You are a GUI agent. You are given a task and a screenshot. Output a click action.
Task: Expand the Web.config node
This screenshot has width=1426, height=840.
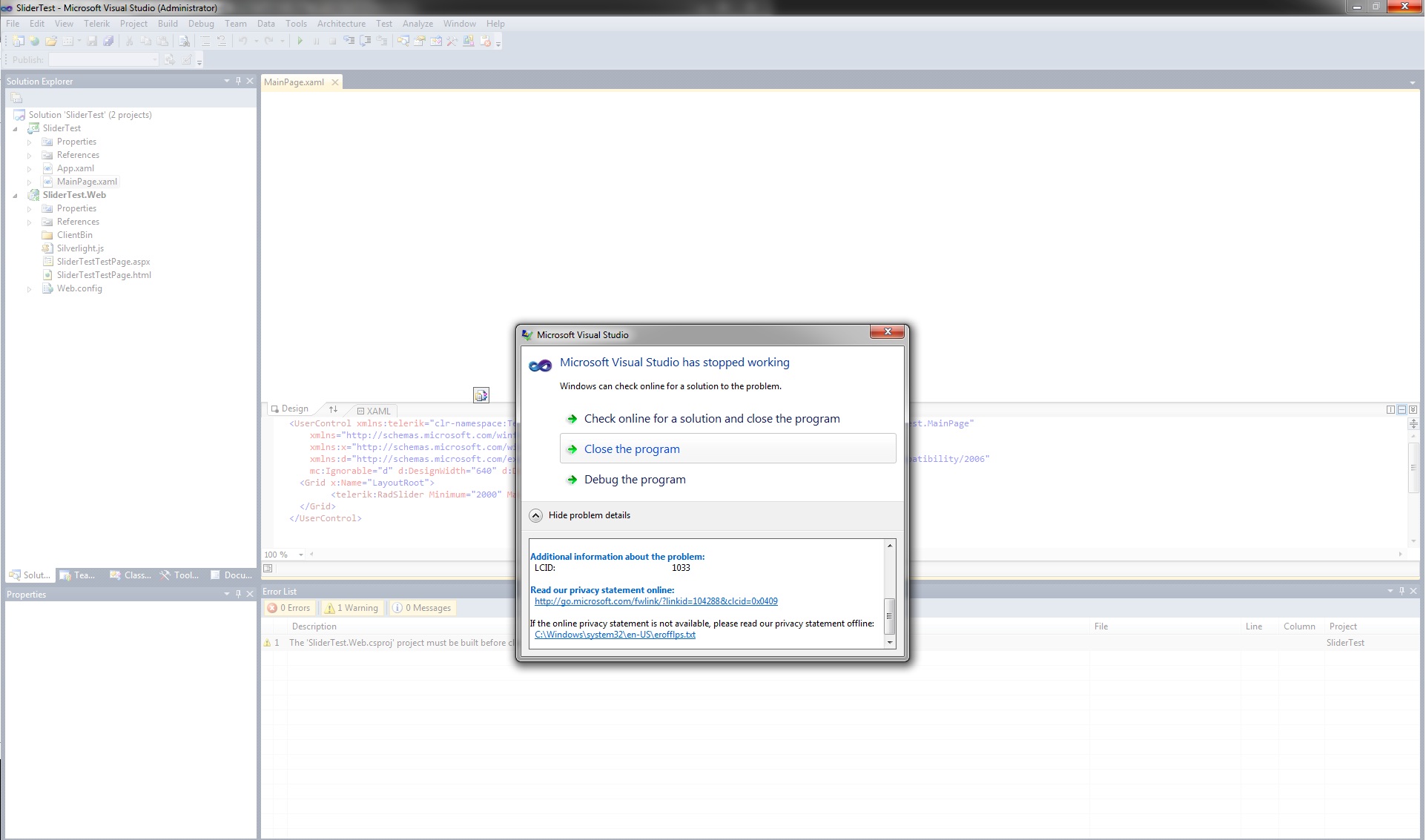point(29,289)
